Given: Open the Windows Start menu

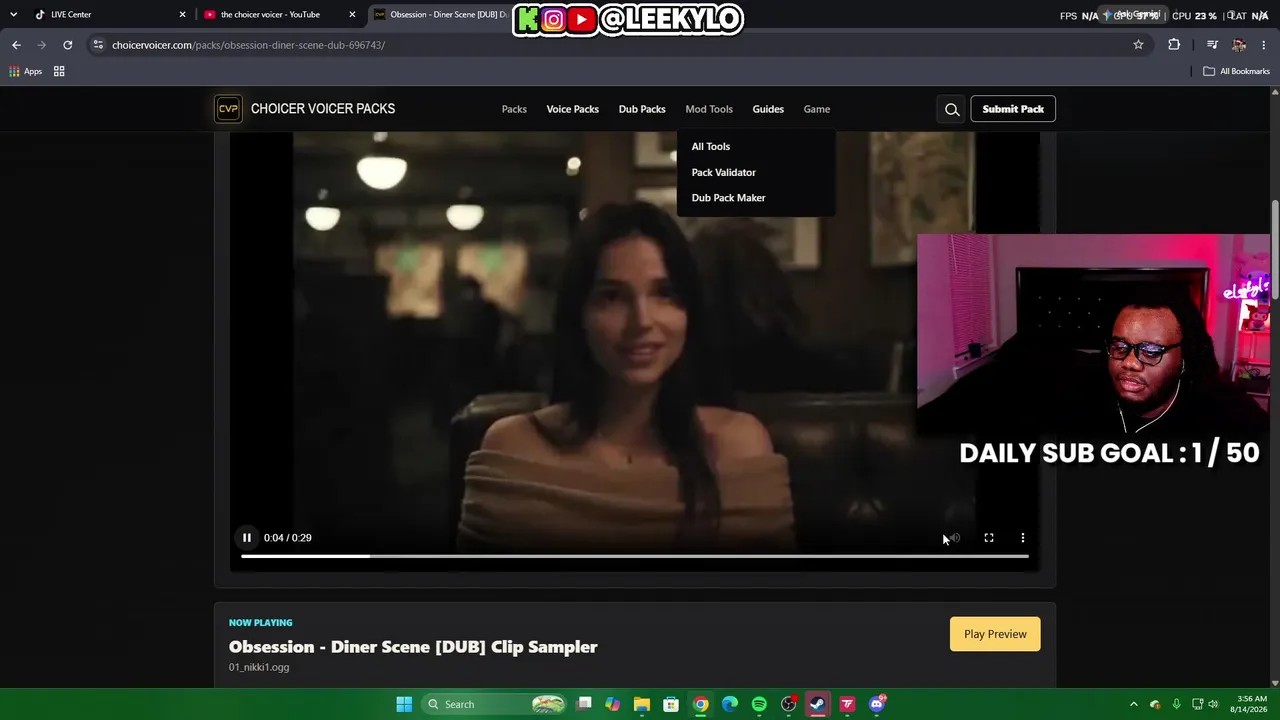Looking at the screenshot, I should point(404,704).
